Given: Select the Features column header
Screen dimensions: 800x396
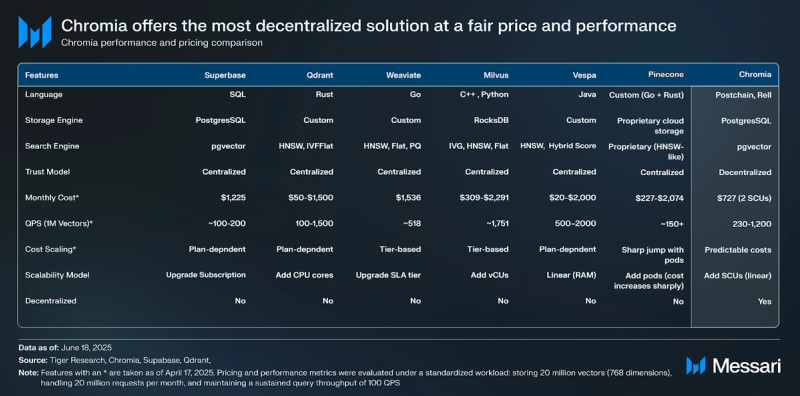Looking at the screenshot, I should tap(42, 75).
